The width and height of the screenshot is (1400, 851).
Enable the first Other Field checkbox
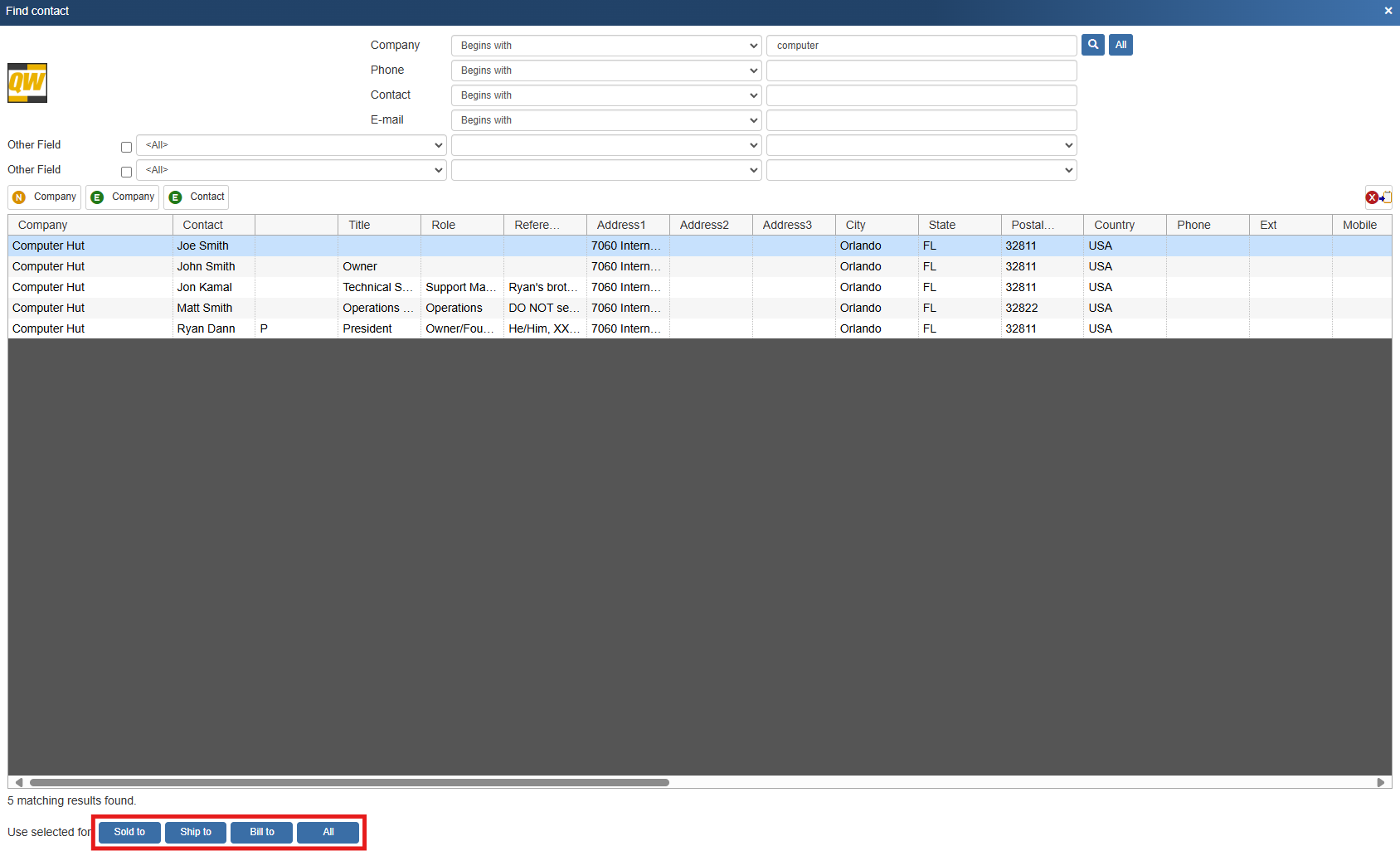(126, 148)
